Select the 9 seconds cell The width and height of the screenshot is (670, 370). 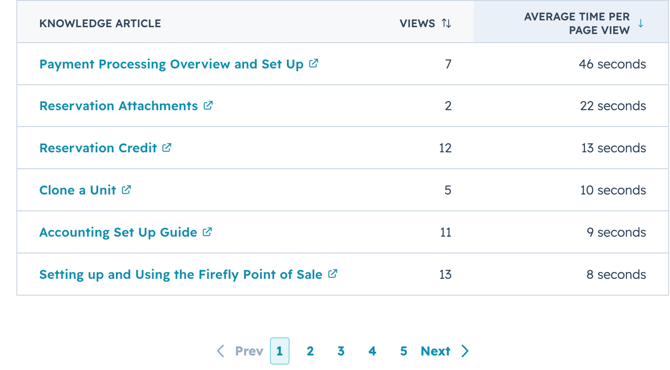(616, 232)
